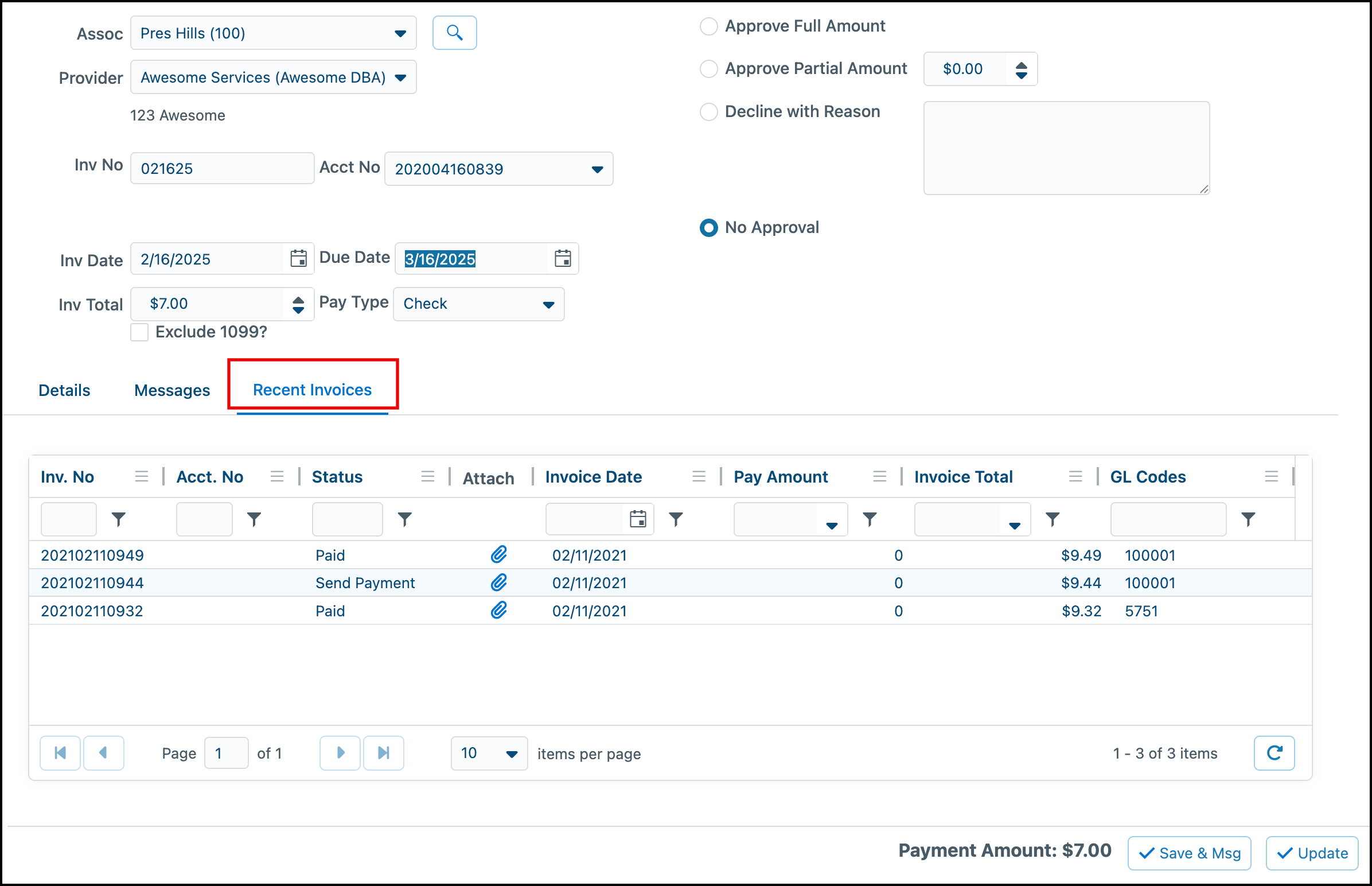
Task: Open calendar in Invoice Date filter box
Action: click(x=638, y=519)
